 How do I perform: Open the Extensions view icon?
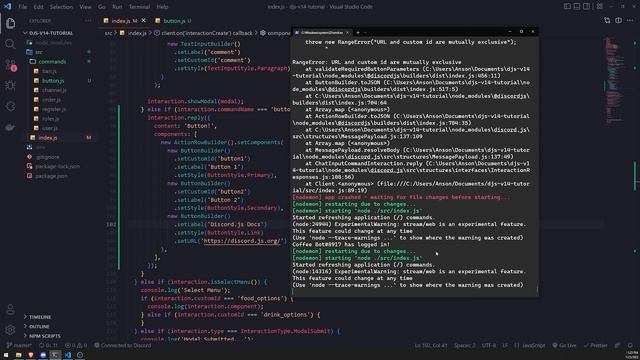coord(10,106)
